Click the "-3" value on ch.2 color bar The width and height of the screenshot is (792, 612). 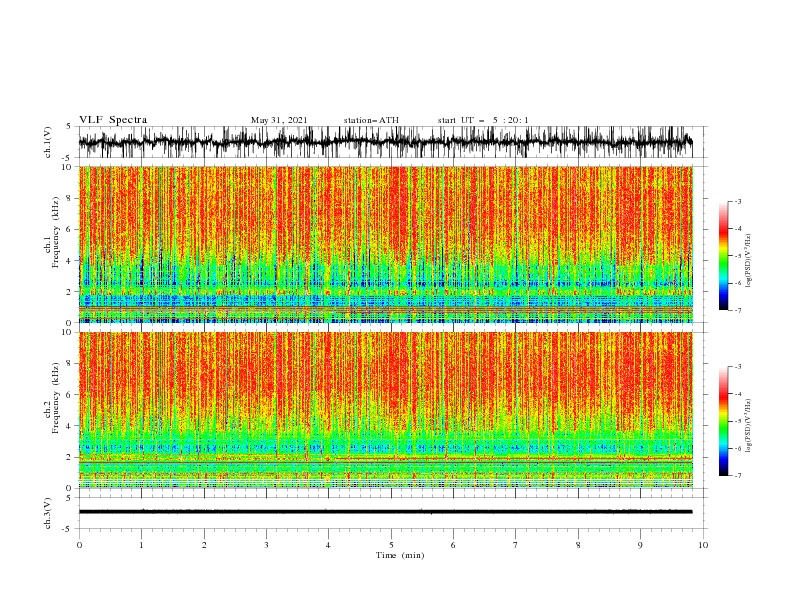click(738, 367)
